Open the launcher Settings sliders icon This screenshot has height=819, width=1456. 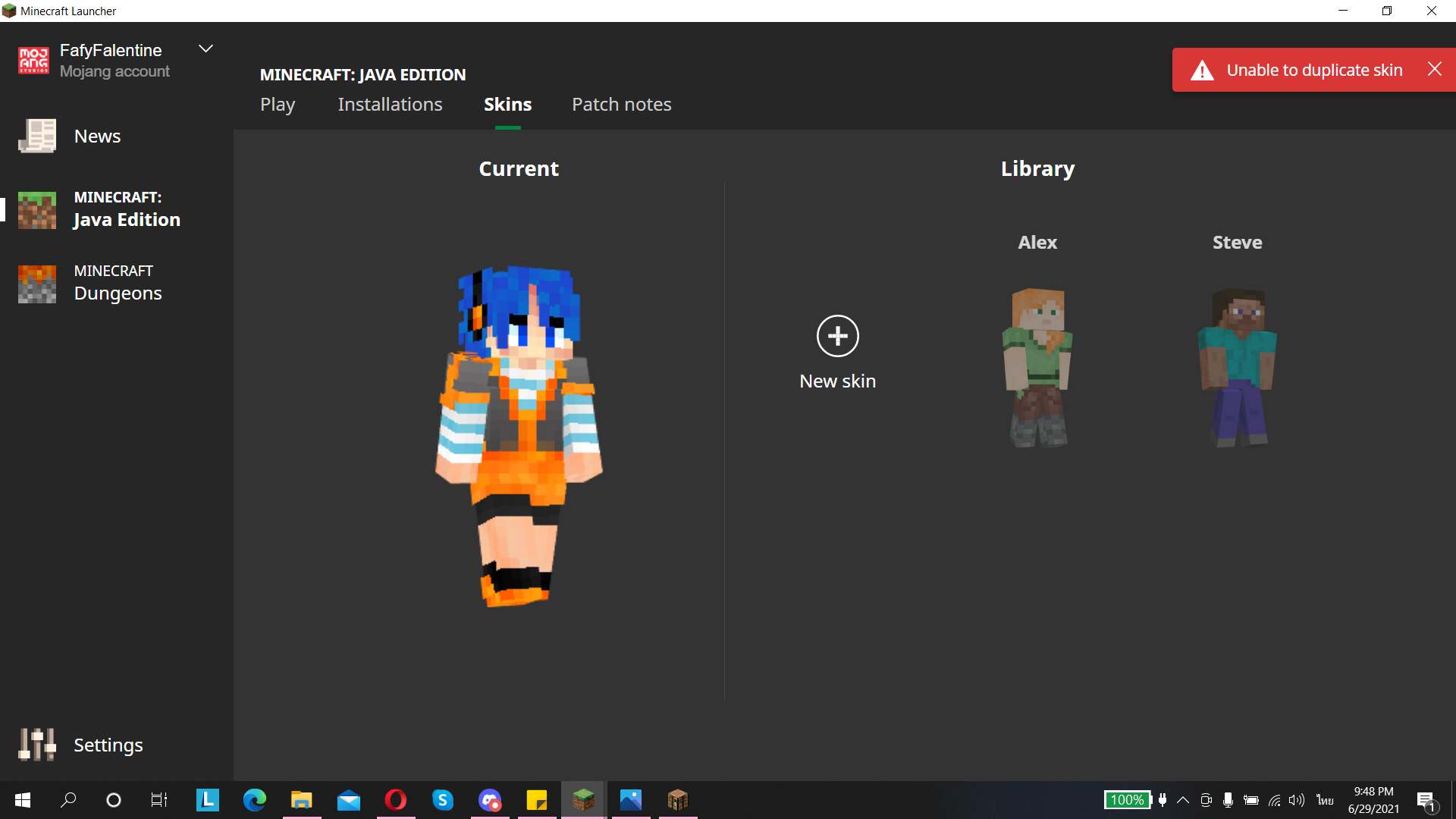point(37,745)
